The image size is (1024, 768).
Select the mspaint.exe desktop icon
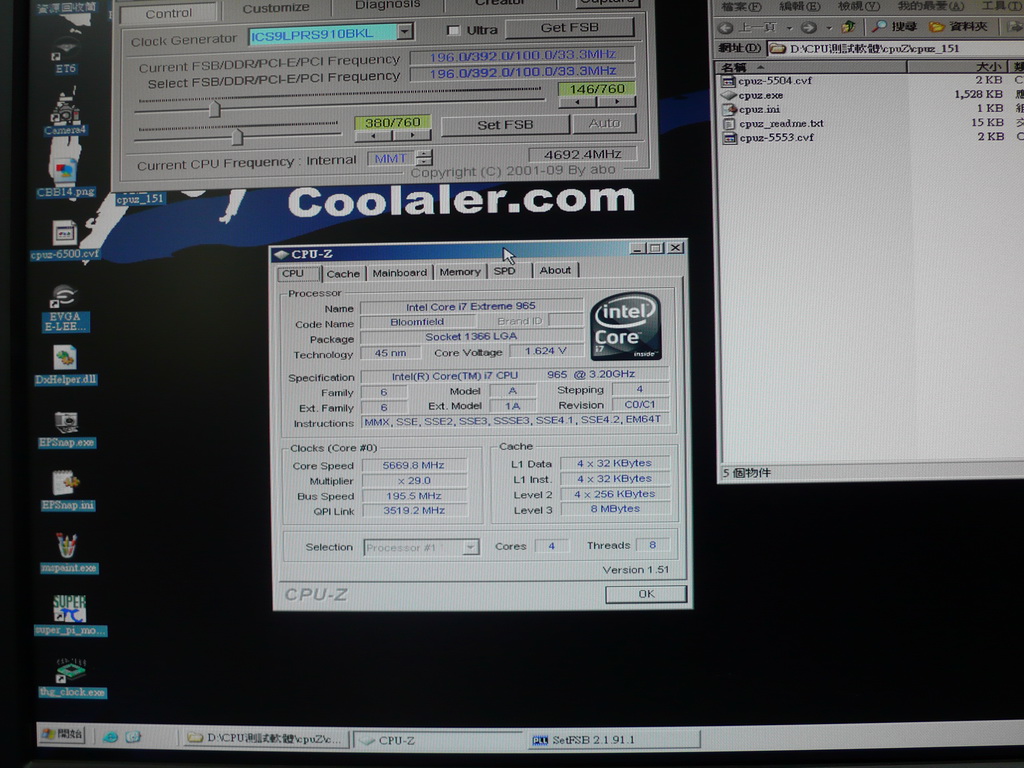[x=68, y=554]
